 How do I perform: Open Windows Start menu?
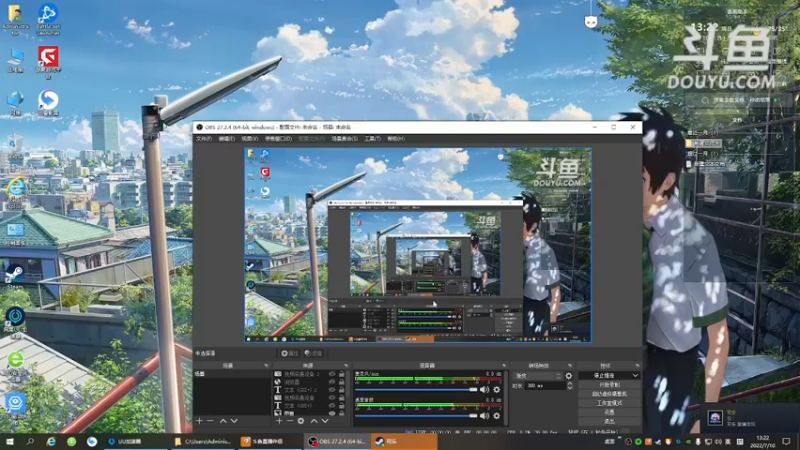pos(10,441)
